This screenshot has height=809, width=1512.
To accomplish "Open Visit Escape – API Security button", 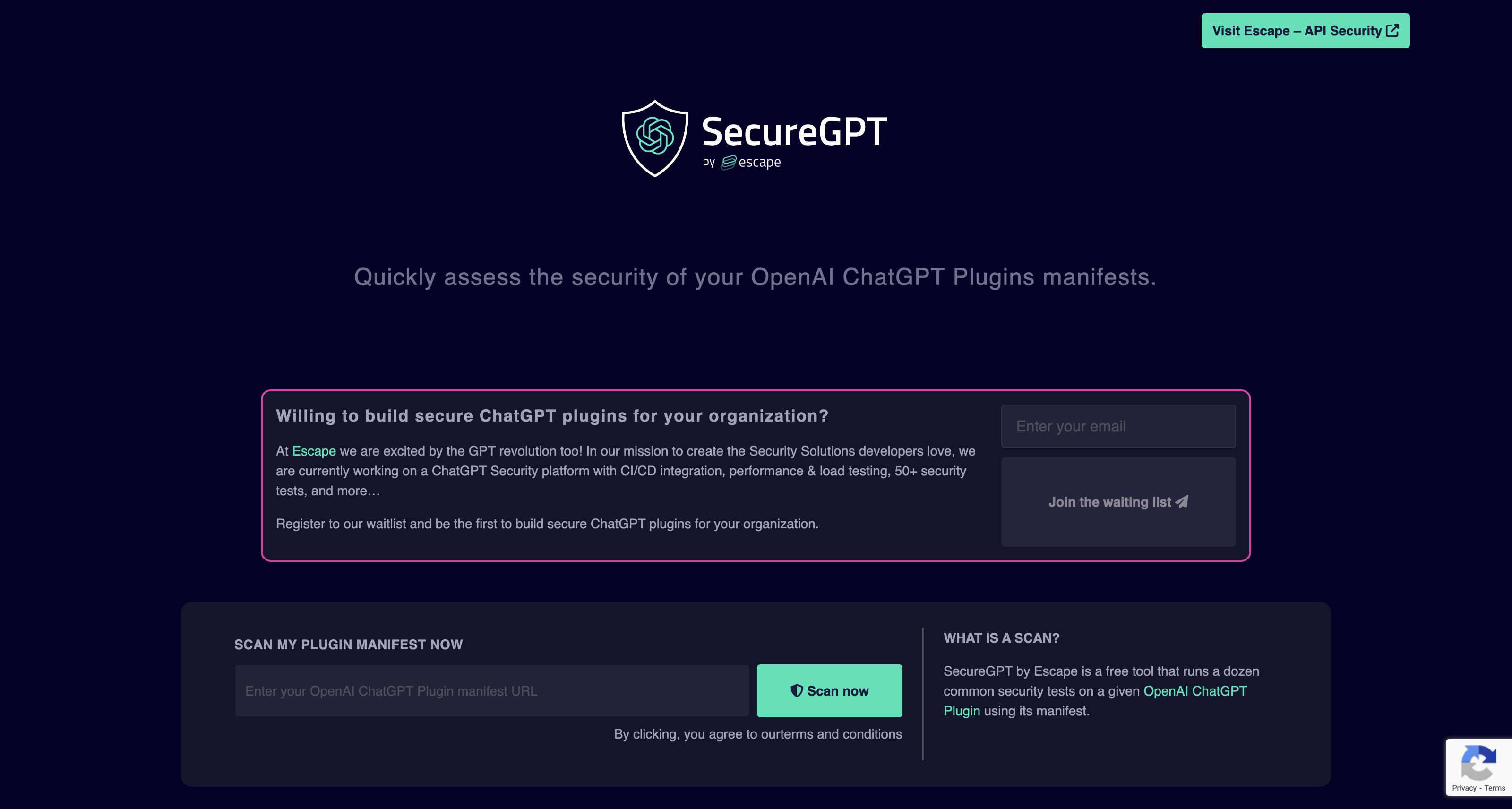I will [1306, 31].
